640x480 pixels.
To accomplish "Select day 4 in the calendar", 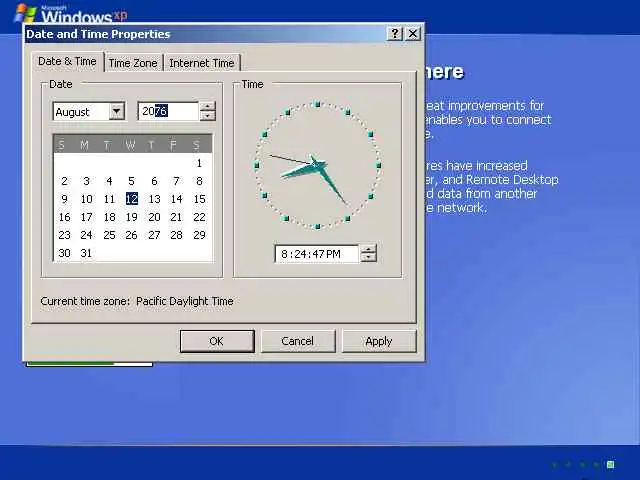I will click(109, 181).
